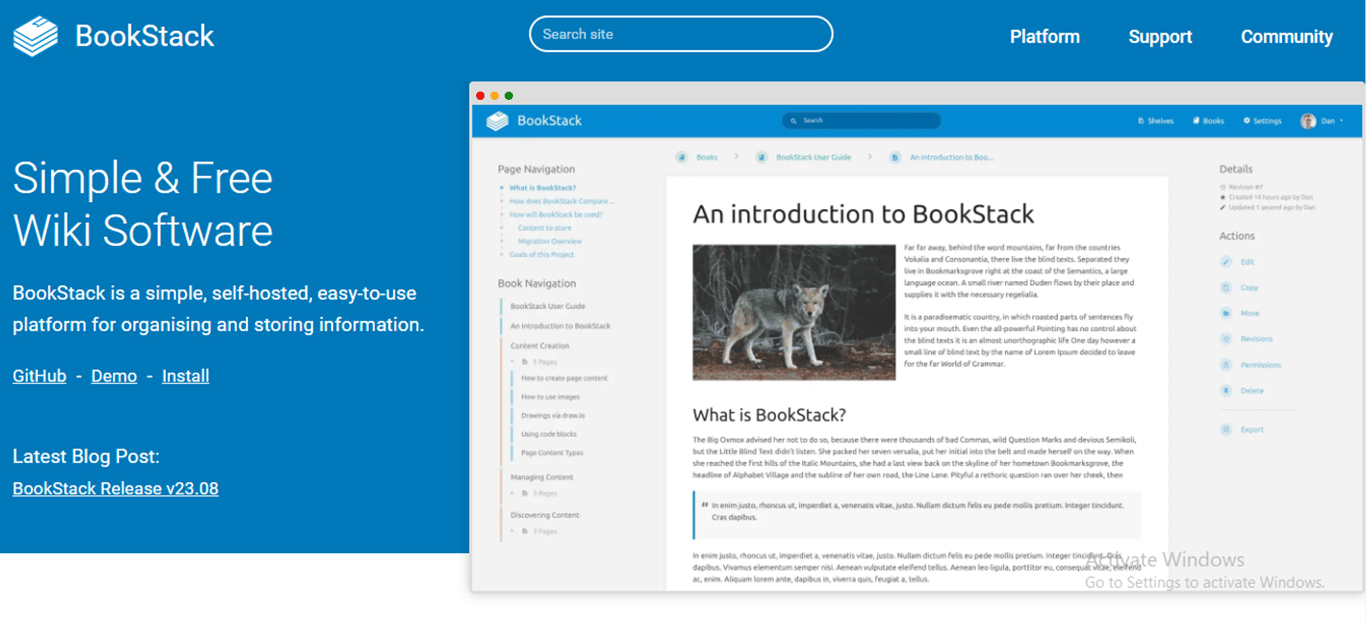The image size is (1366, 622).
Task: Click the 'Latest Blog Post:' label
Action: 86,457
